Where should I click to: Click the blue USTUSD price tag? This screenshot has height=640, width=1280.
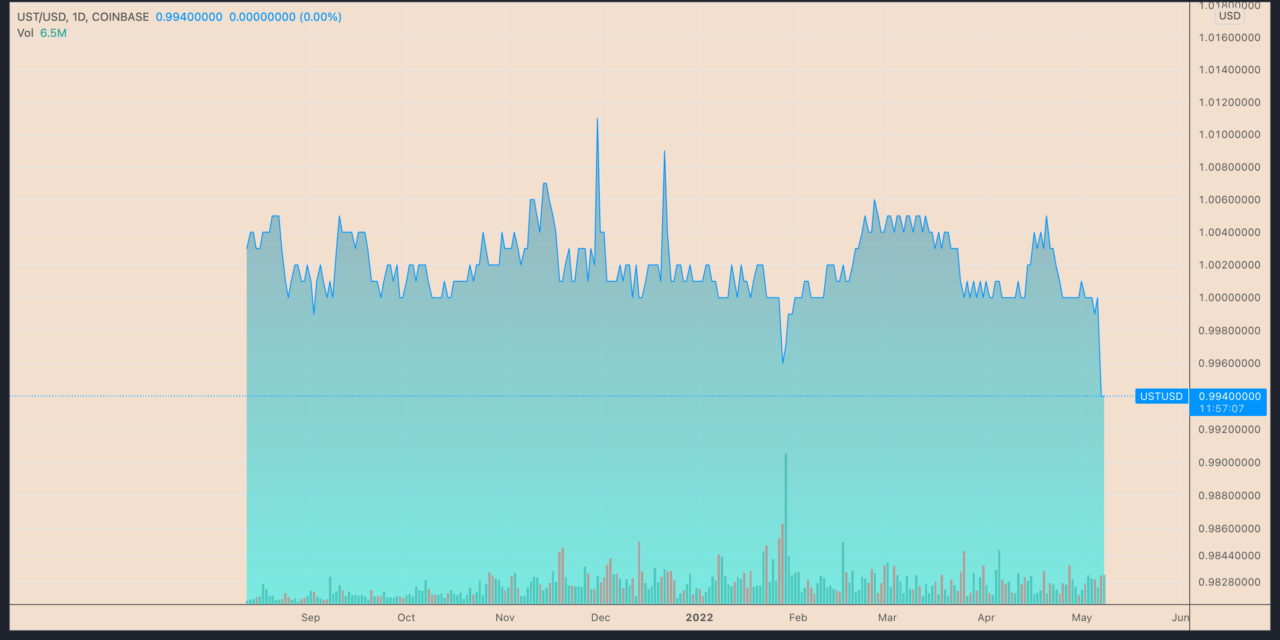[1160, 396]
